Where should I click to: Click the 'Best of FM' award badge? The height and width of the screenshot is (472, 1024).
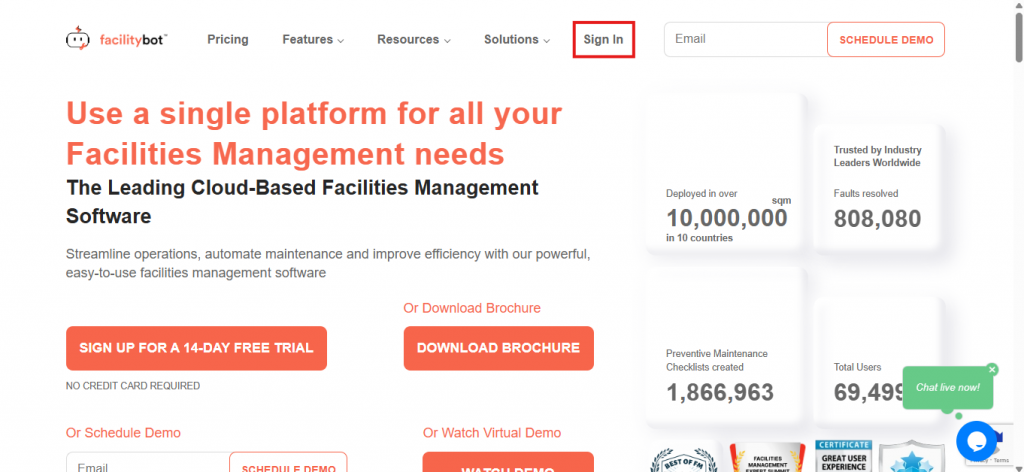[684, 458]
